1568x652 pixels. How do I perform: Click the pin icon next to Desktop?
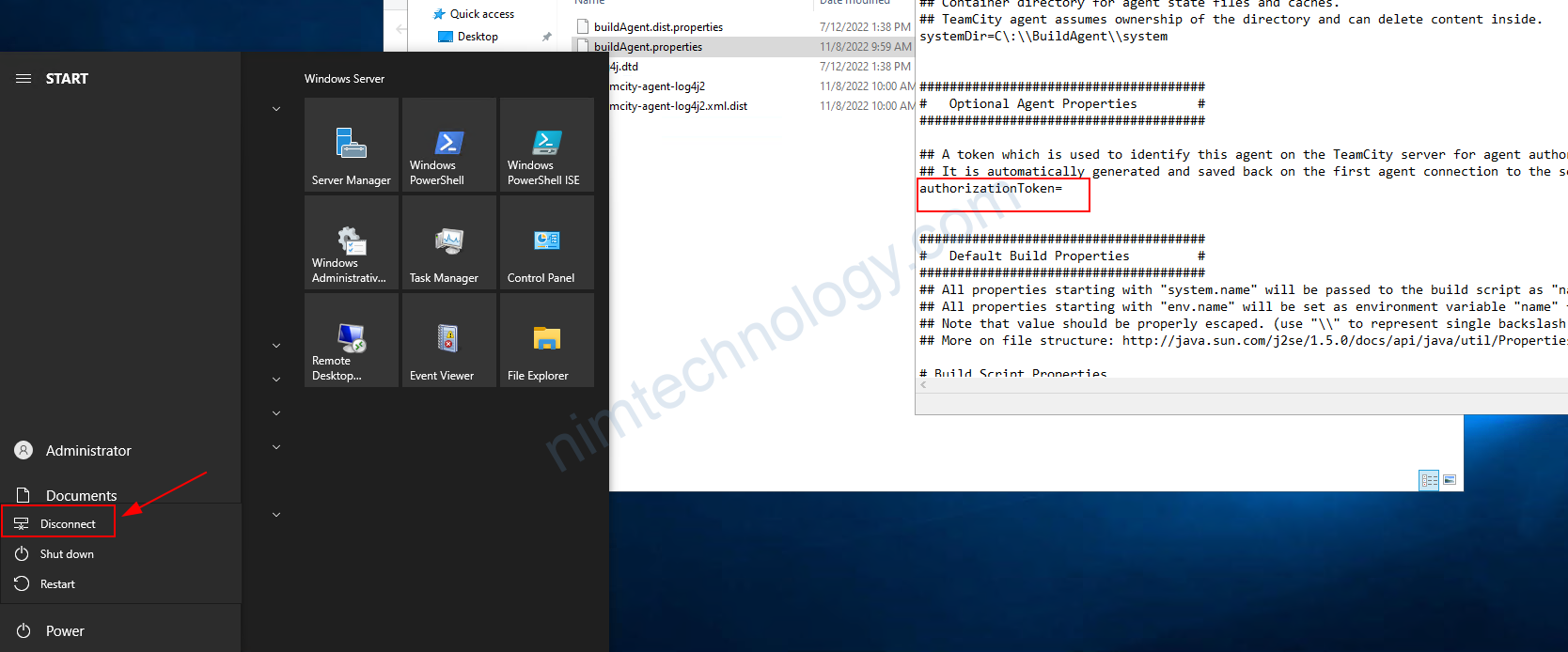click(x=546, y=37)
